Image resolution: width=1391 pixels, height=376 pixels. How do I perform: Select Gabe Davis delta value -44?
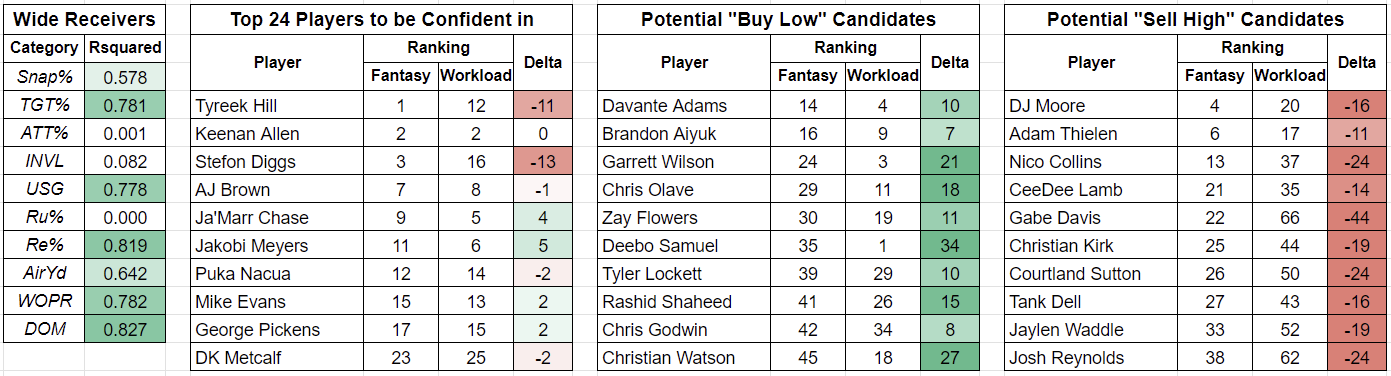tap(1357, 217)
